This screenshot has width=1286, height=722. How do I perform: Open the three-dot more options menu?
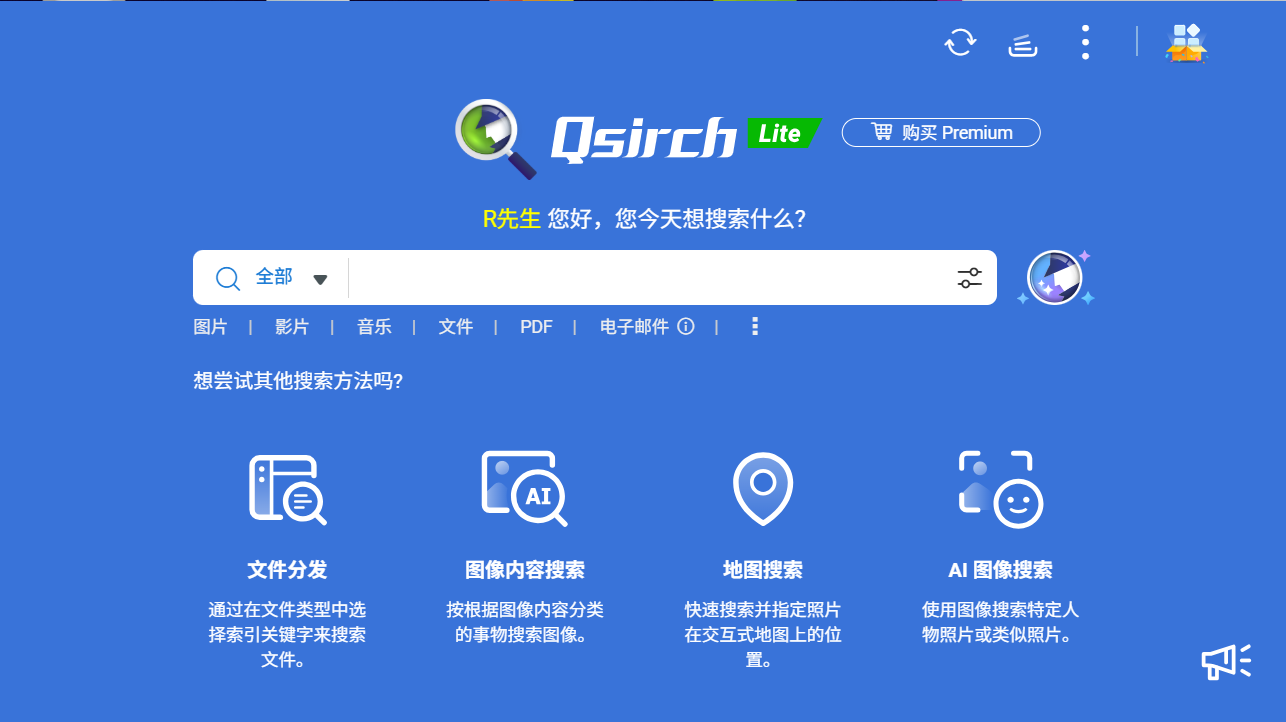[1085, 42]
